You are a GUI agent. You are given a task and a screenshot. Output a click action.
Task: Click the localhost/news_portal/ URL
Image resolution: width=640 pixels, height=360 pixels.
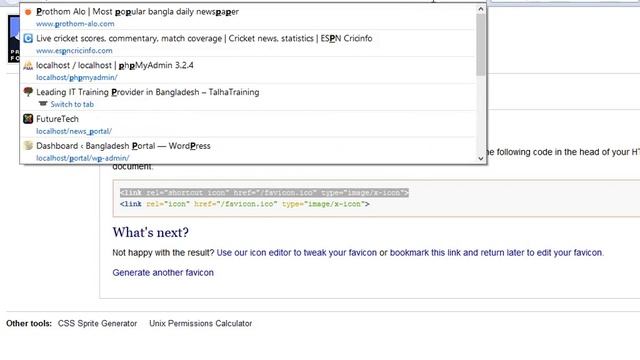click(74, 131)
